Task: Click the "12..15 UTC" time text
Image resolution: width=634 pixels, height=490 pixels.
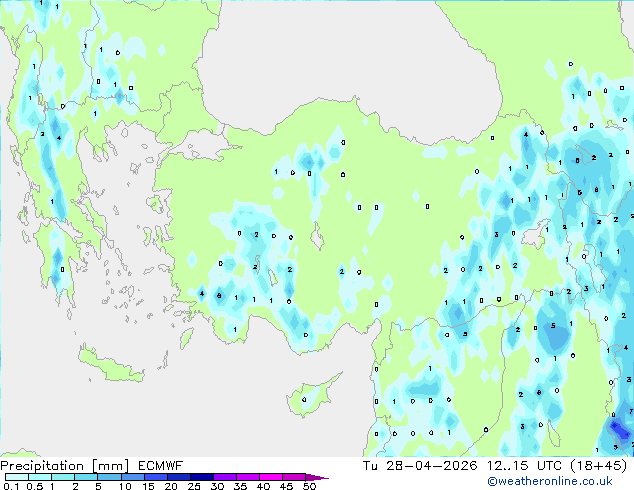Action: tap(524, 466)
